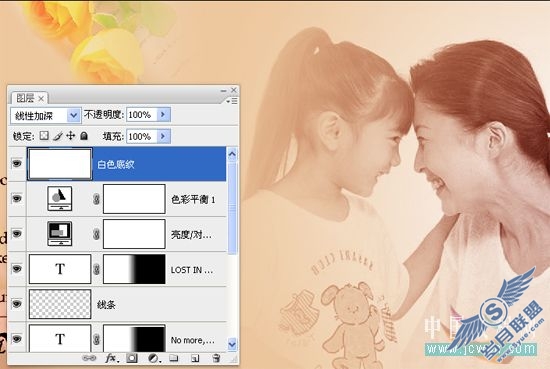Screen dimensions: 550x369
Task: Select the LOST IN layer gradient mask
Action: click(134, 269)
